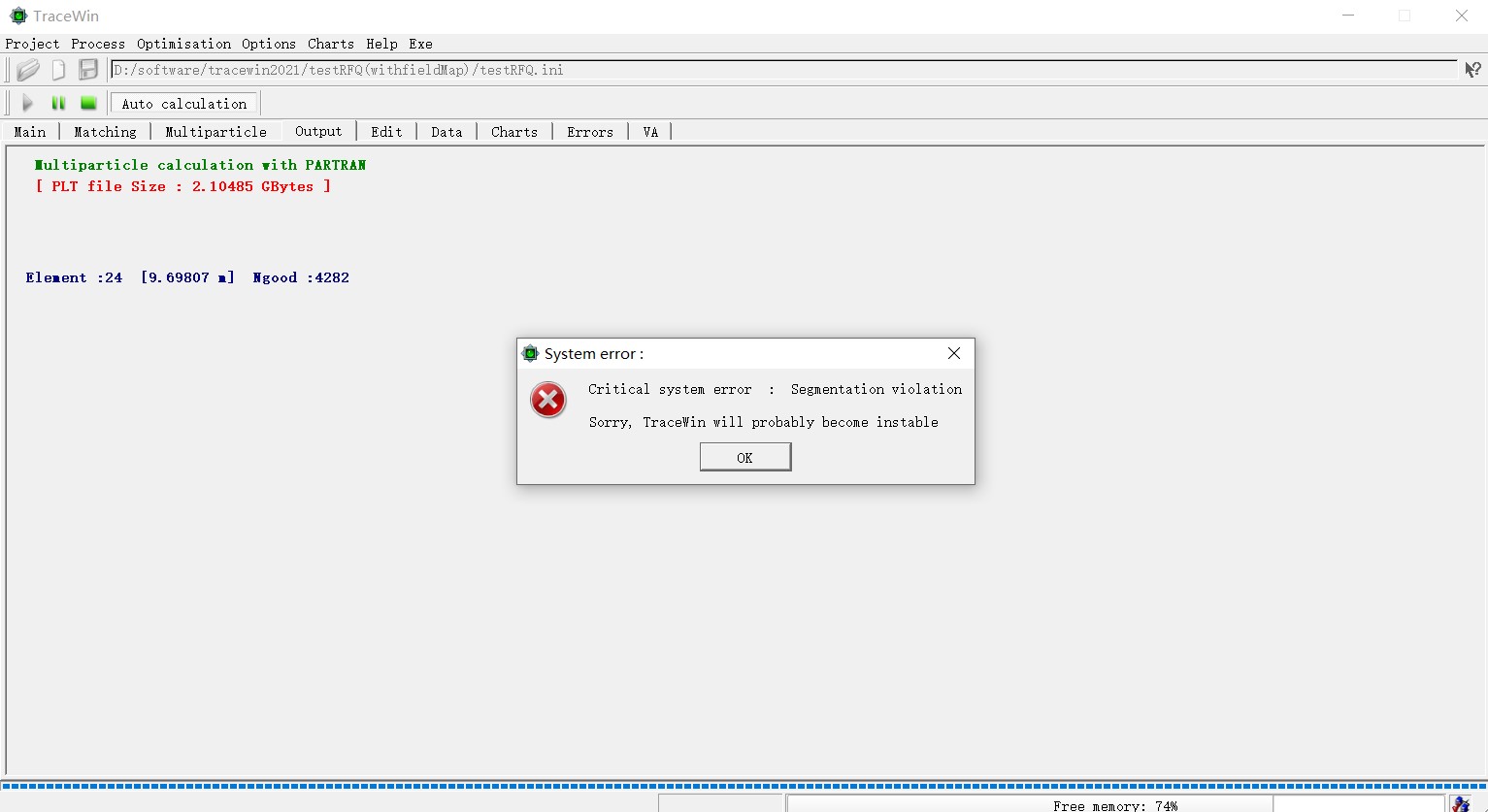Save project with the floppy disk icon

tap(88, 70)
